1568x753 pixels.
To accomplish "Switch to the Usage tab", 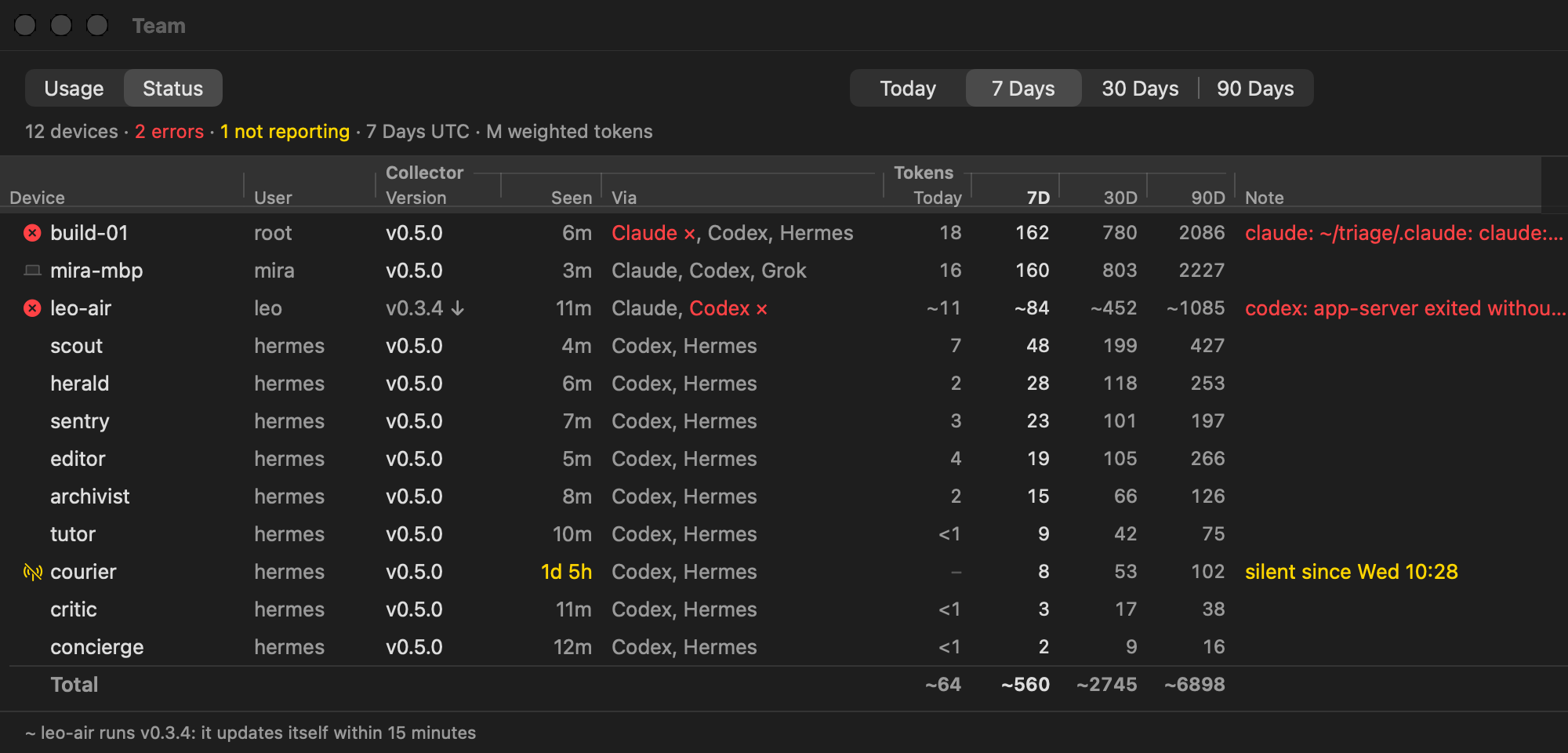I will pos(74,88).
